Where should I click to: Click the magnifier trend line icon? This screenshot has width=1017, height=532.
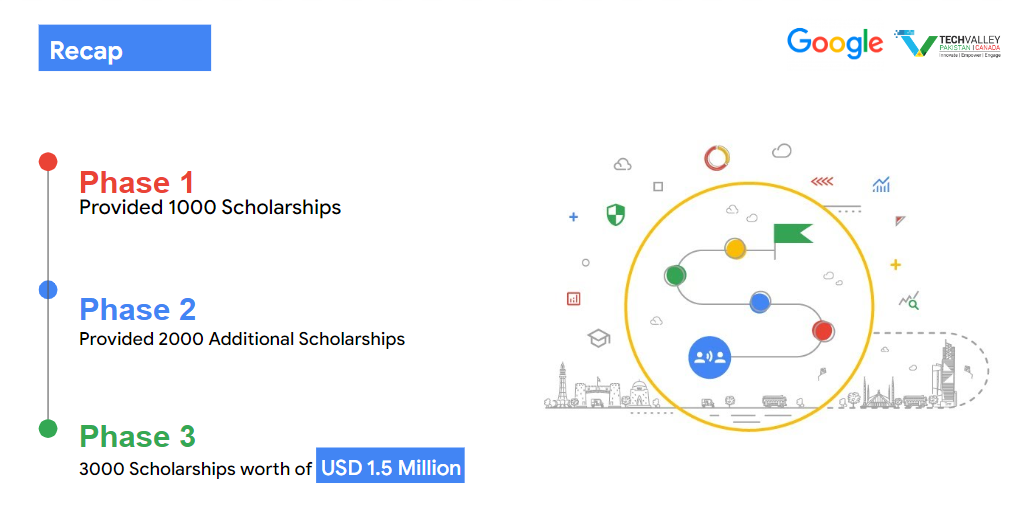coord(909,300)
